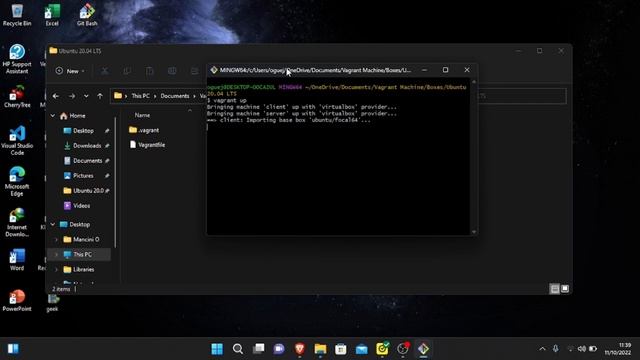Select Ubuntu 20.0 pinned folder
The height and width of the screenshot is (360, 640).
coord(88,191)
